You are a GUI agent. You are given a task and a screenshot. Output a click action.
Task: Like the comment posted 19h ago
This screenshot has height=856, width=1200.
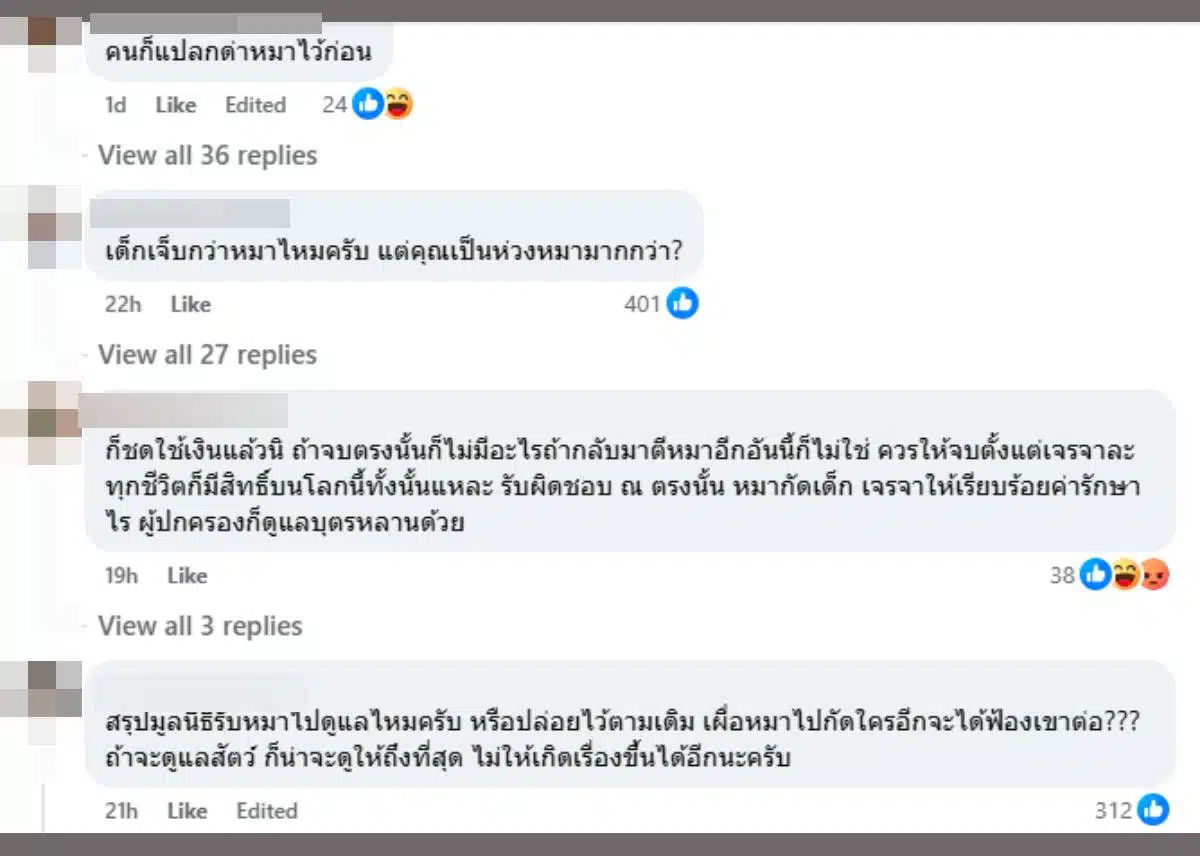point(187,576)
